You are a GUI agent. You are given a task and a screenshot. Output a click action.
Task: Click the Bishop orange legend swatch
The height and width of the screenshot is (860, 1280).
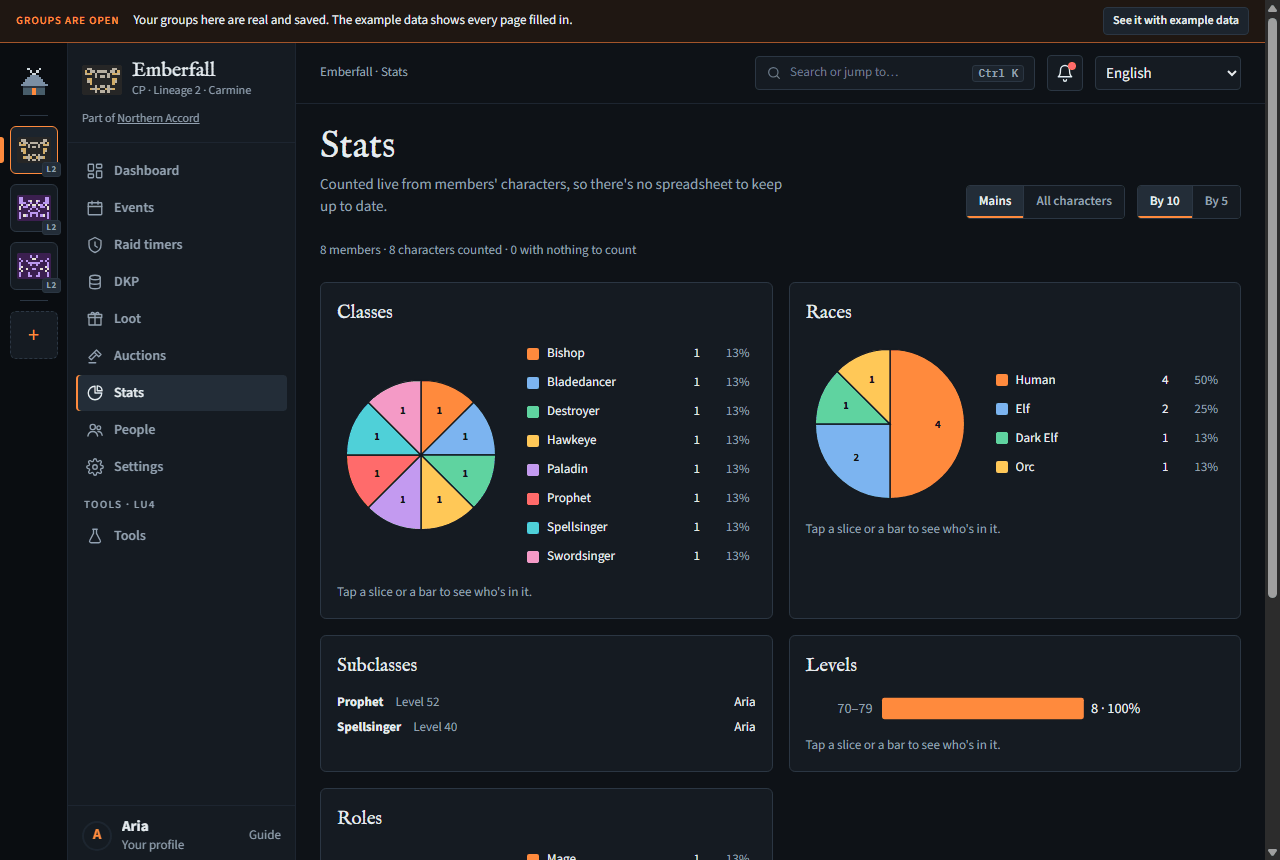(x=533, y=353)
